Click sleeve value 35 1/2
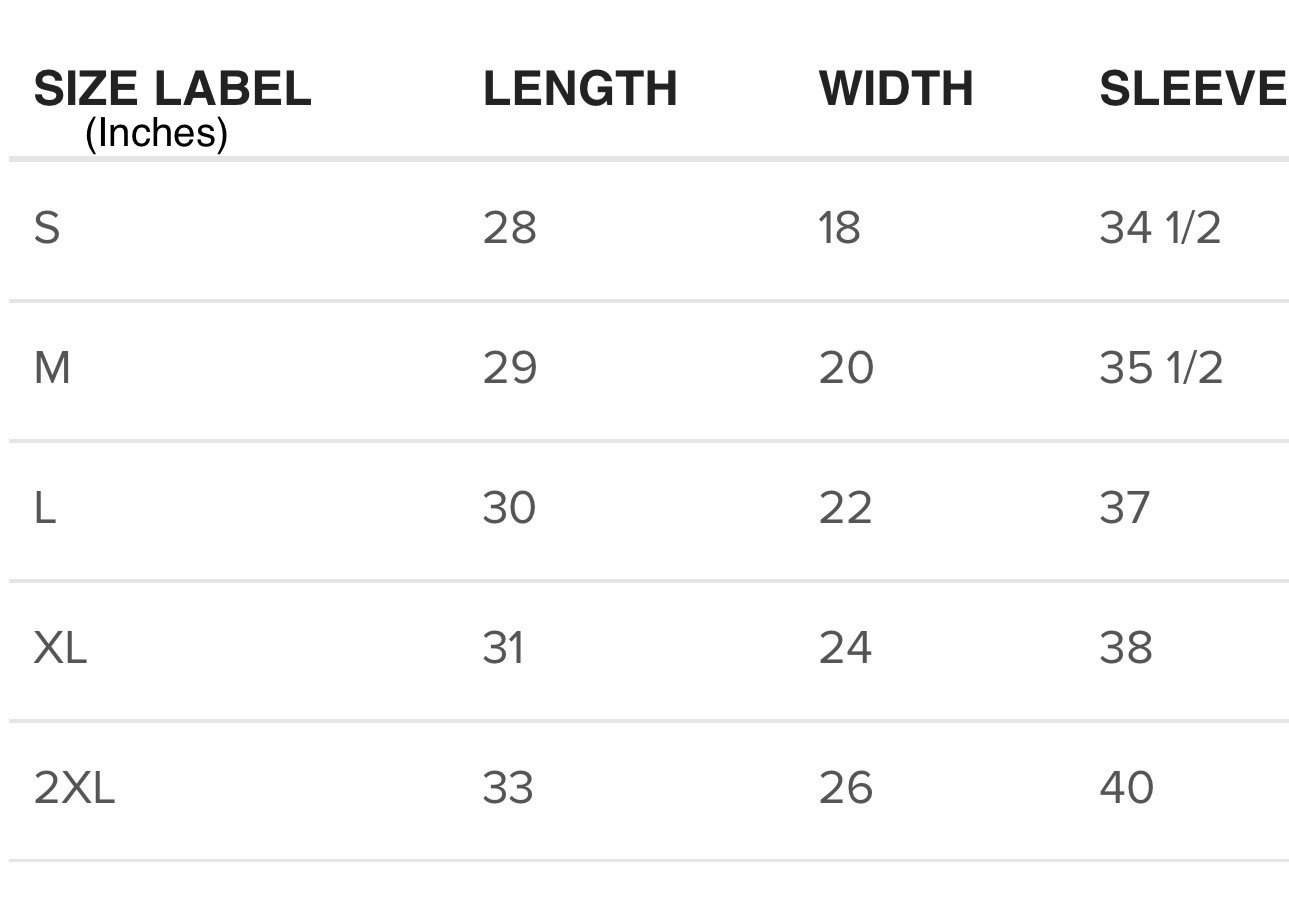1289x920 pixels. (x=1161, y=368)
